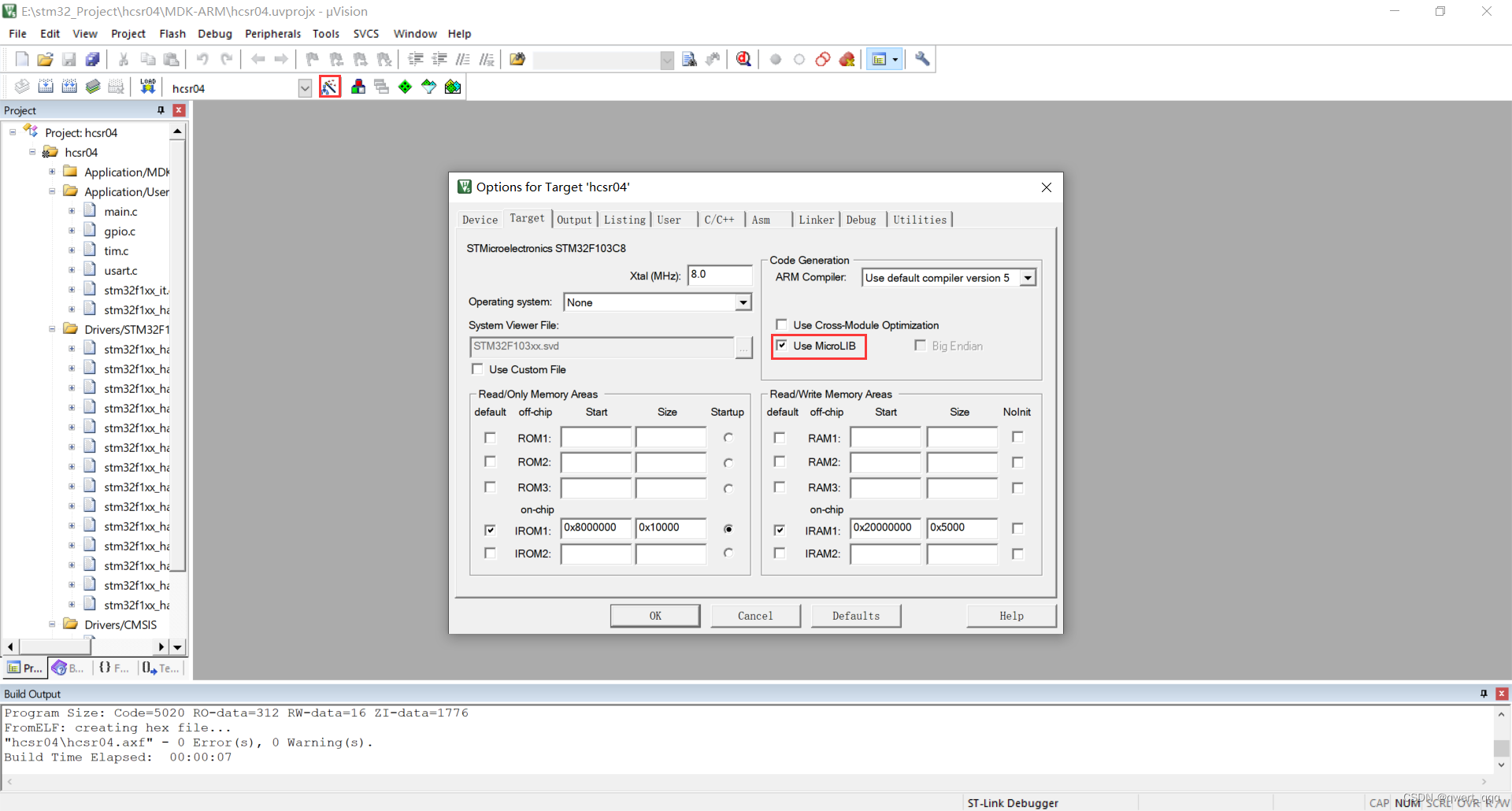
Task: Click the Project panel horizontal scrollbar
Action: click(x=85, y=646)
